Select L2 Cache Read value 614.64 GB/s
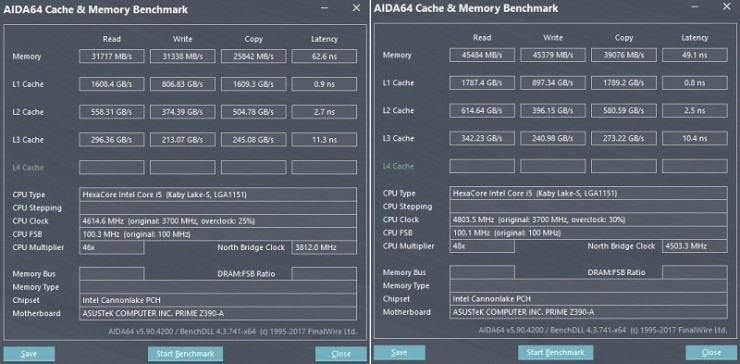 (482, 110)
